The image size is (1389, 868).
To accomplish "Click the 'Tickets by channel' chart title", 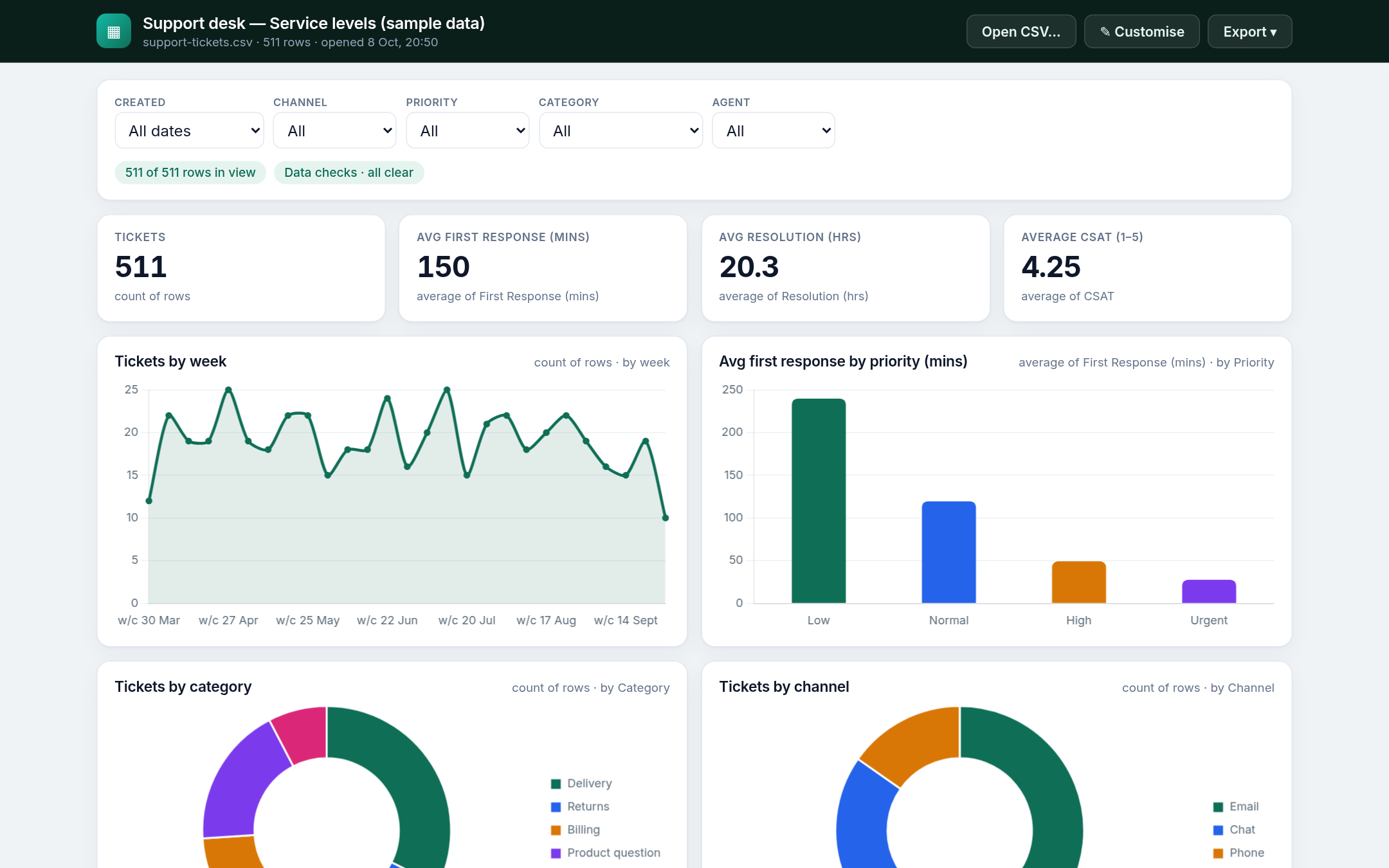I will 784,687.
